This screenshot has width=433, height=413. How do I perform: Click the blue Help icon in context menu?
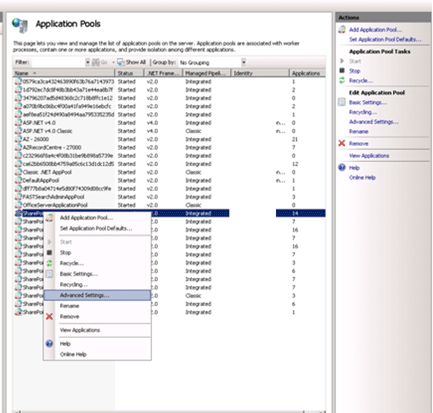tap(49, 343)
